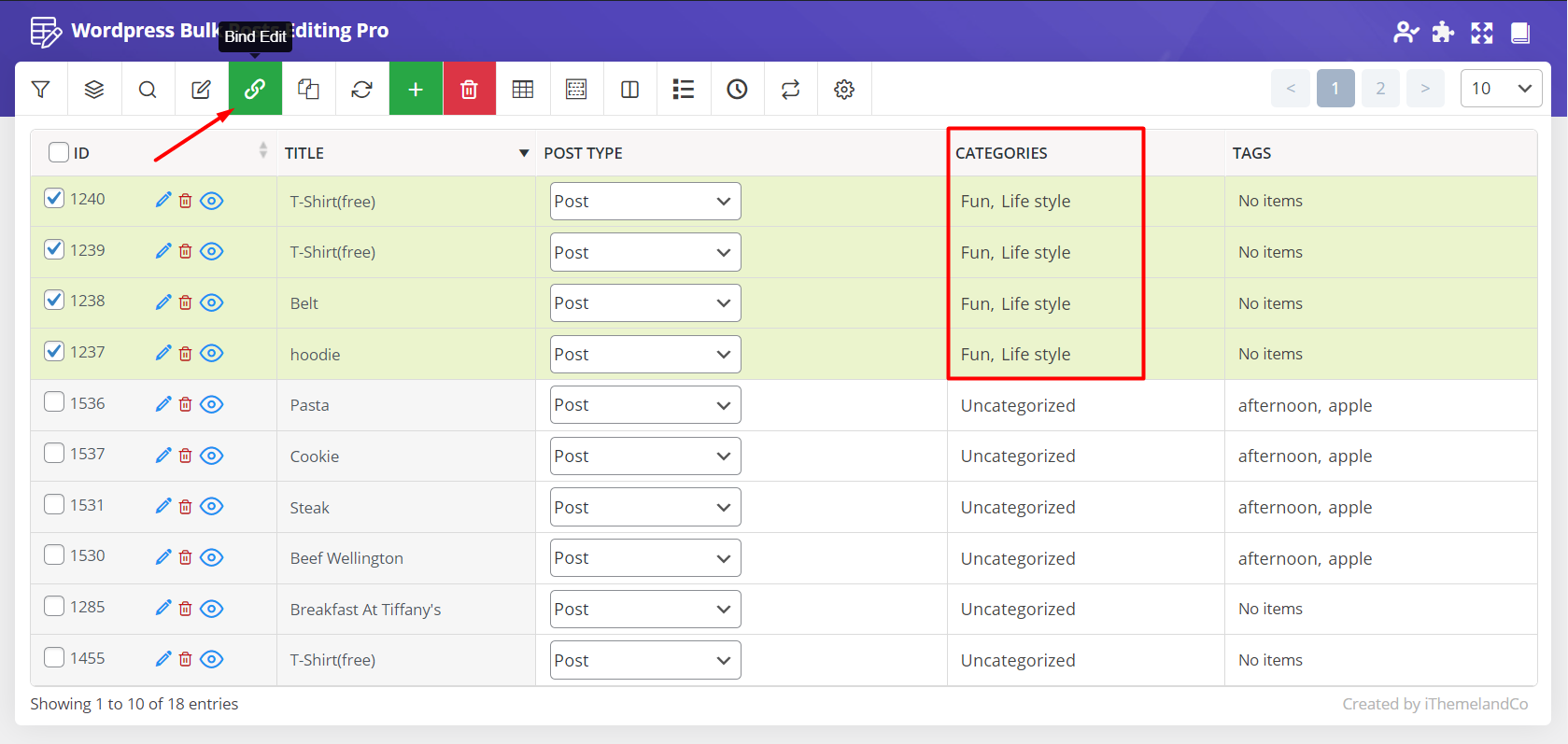Viewport: 1568px width, 744px height.
Task: Click the next page arrow button
Action: (x=1424, y=89)
